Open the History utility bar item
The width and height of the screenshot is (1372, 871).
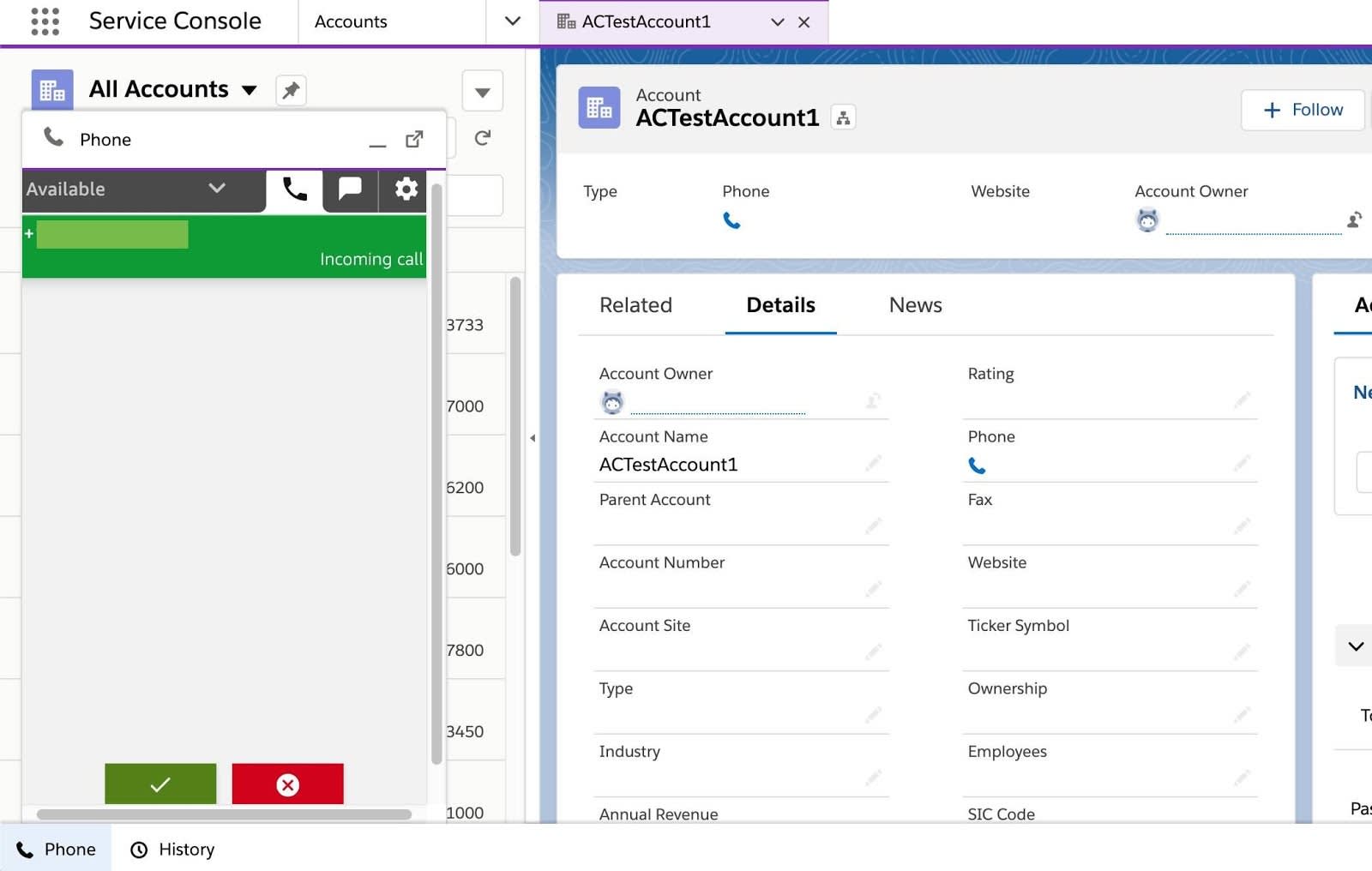[171, 849]
